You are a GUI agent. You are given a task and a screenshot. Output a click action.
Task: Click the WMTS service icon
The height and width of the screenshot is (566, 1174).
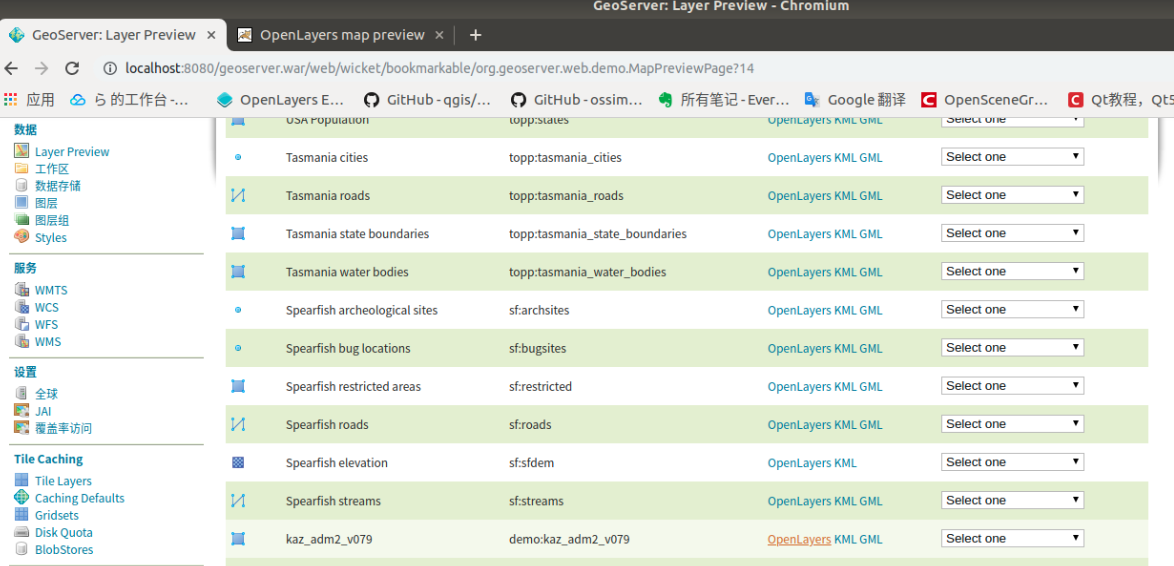click(x=21, y=290)
